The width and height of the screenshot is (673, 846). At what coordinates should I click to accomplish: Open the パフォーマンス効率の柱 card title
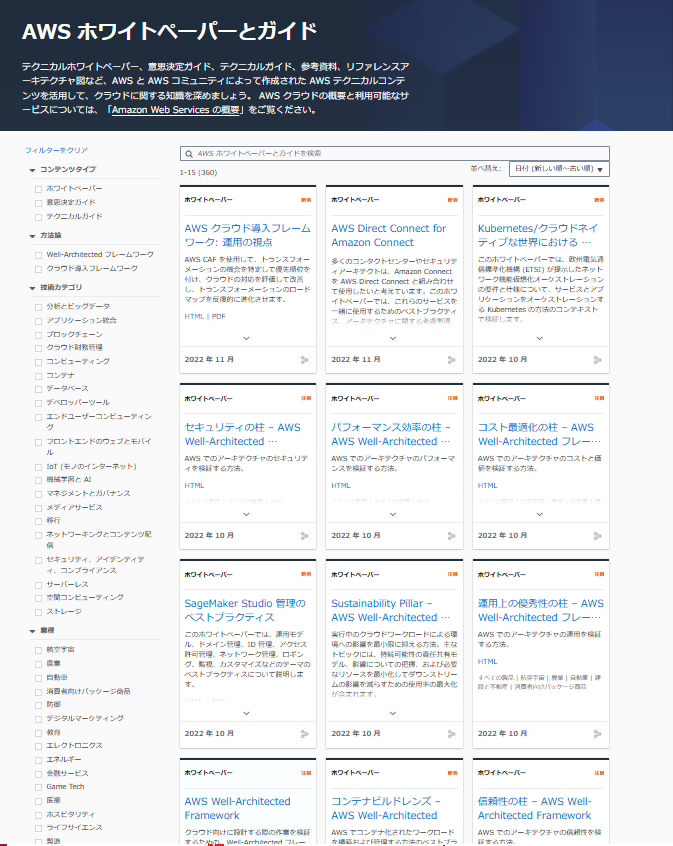tap(391, 434)
